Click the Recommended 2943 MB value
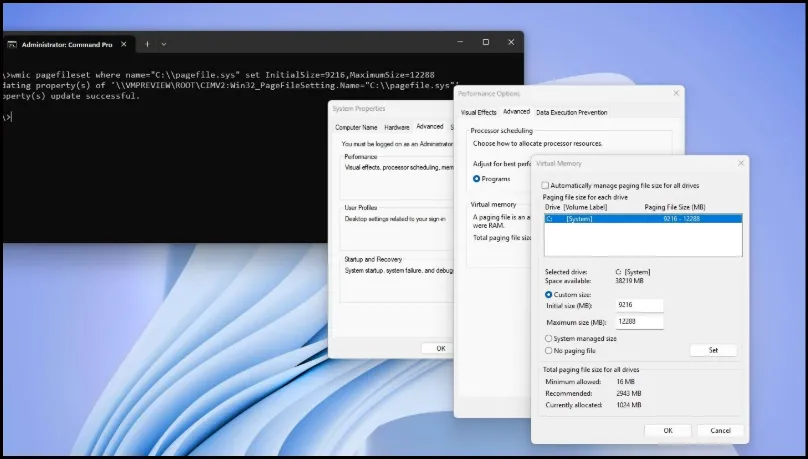 [629, 394]
